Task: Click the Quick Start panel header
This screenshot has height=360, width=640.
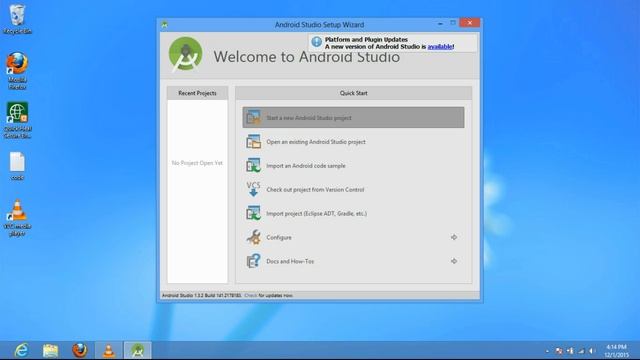Action: pos(353,93)
